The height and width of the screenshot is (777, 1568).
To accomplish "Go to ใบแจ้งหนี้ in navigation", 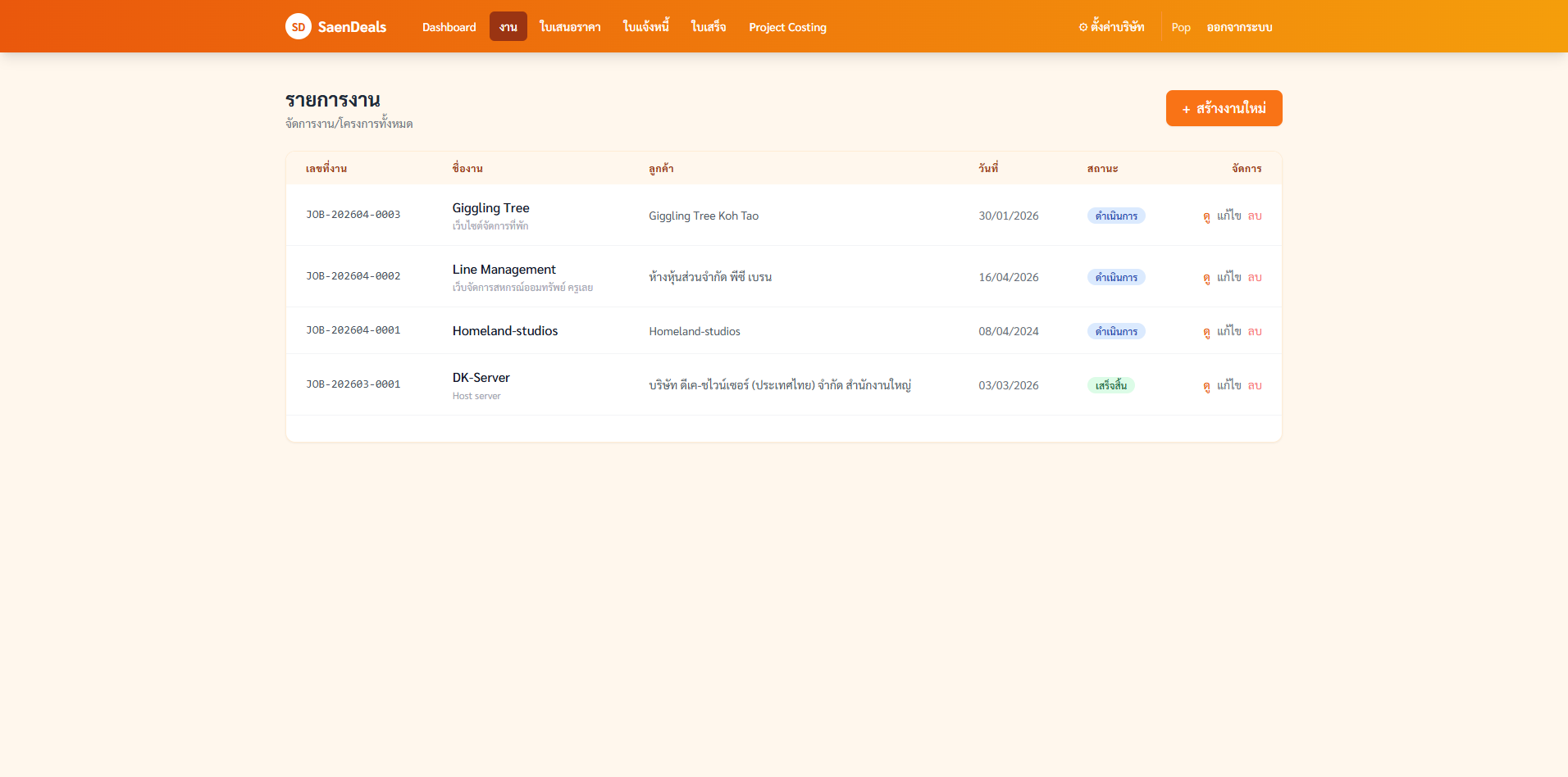I will (646, 27).
